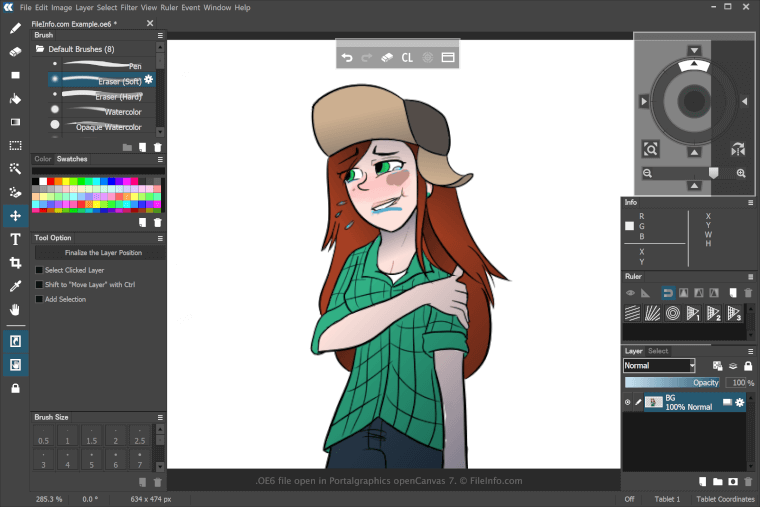Image resolution: width=760 pixels, height=507 pixels.
Task: Collapse the Default Brushes folder
Action: pyautogui.click(x=40, y=48)
